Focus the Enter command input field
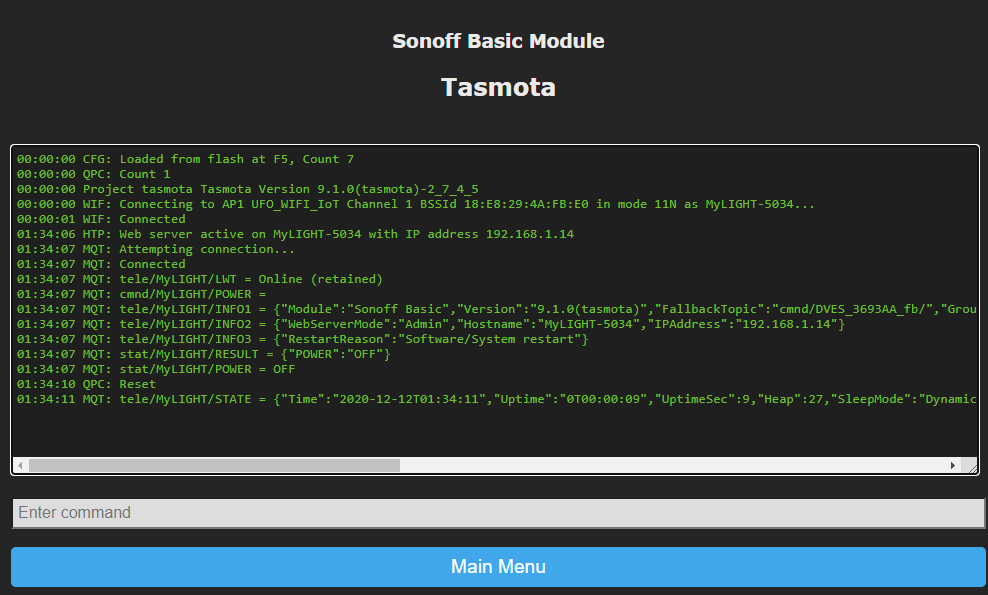 click(x=498, y=512)
